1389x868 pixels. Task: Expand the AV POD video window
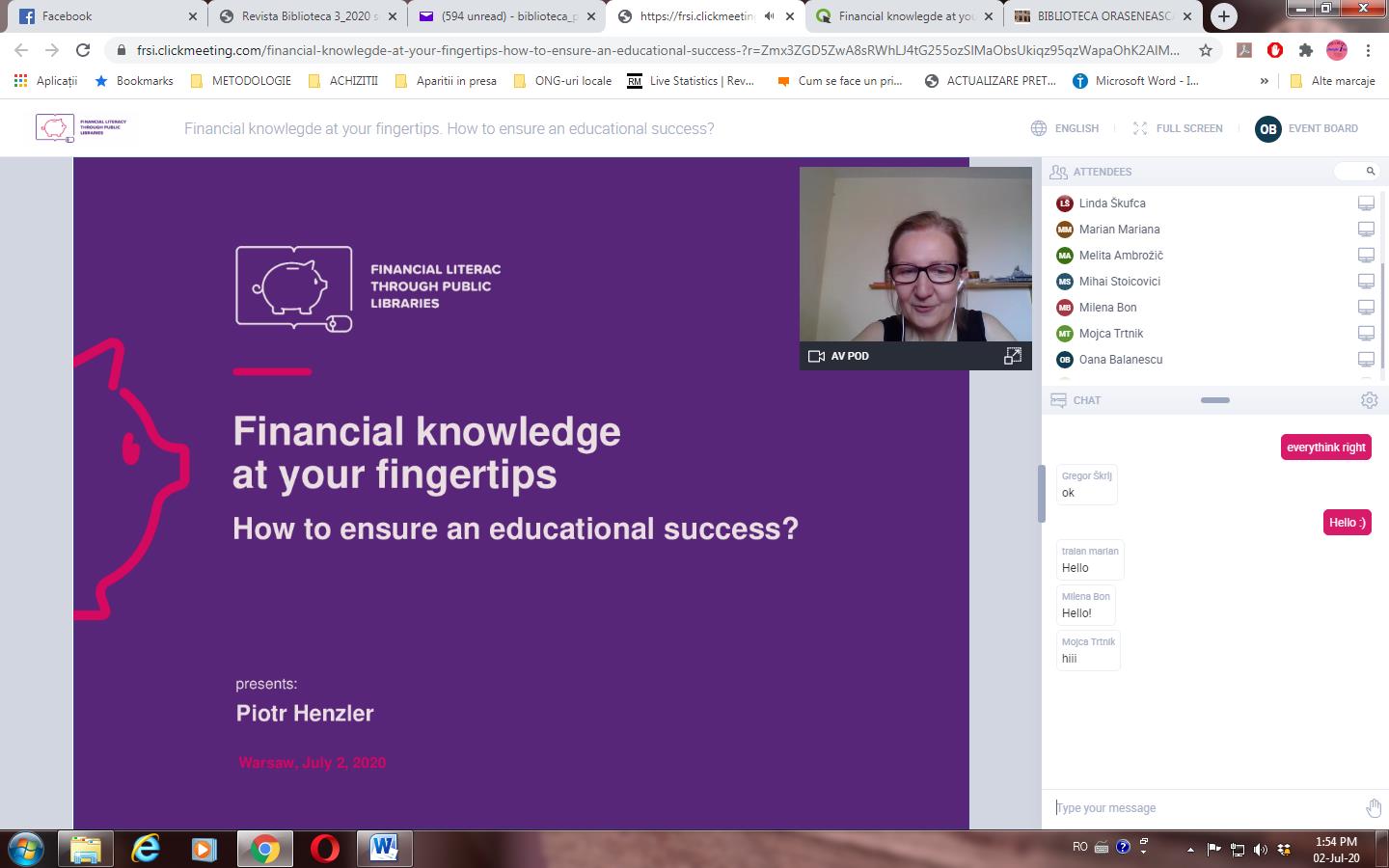1012,356
